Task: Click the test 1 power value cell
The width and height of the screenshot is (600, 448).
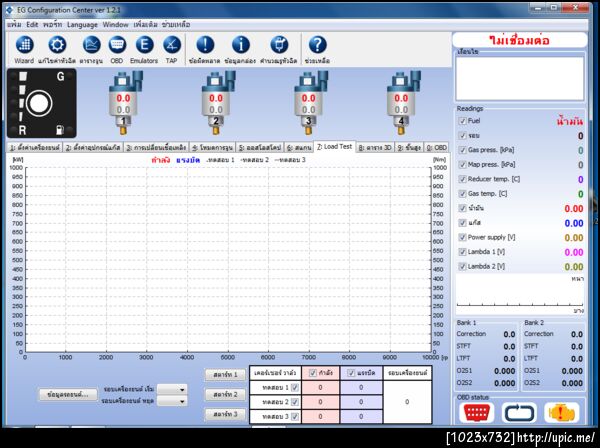Action: 320,388
